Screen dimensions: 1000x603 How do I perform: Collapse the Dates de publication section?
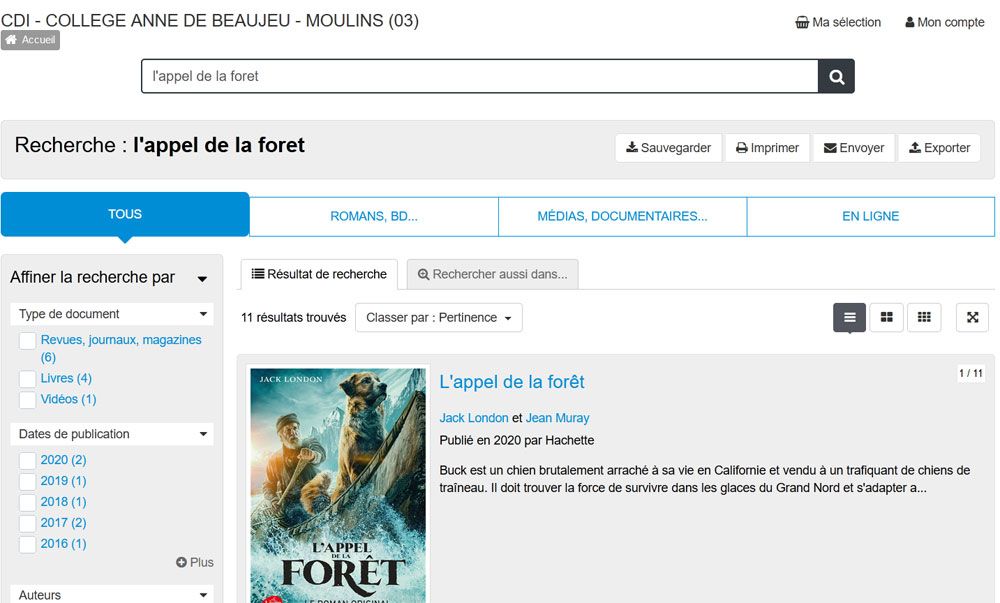click(204, 434)
